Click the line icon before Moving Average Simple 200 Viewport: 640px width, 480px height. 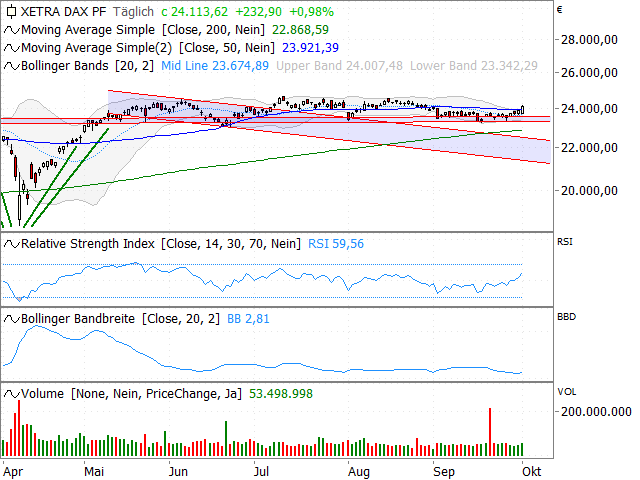[12, 30]
